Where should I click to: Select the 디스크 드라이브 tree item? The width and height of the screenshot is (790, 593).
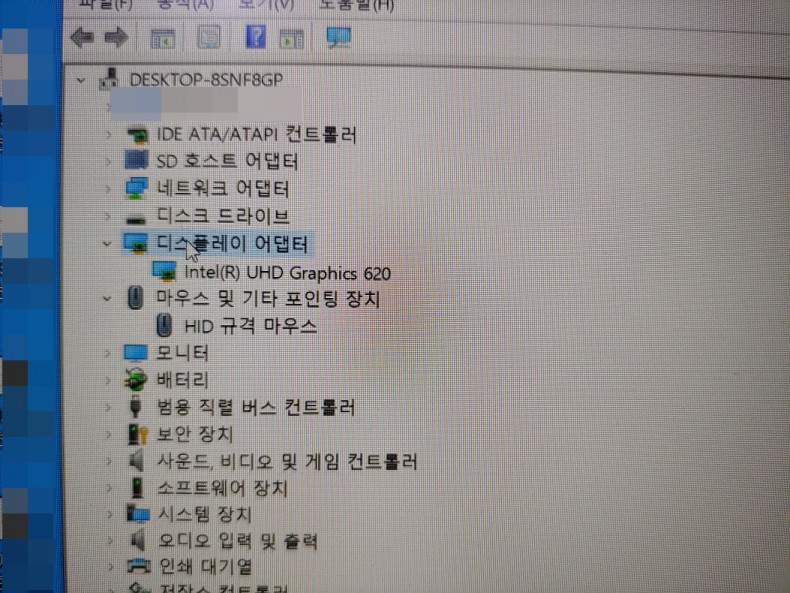click(222, 216)
